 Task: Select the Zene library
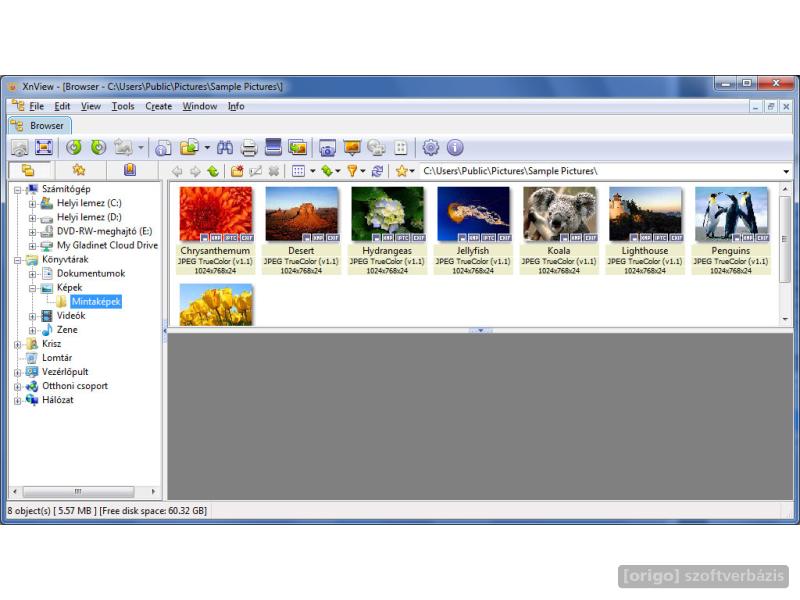(x=67, y=330)
